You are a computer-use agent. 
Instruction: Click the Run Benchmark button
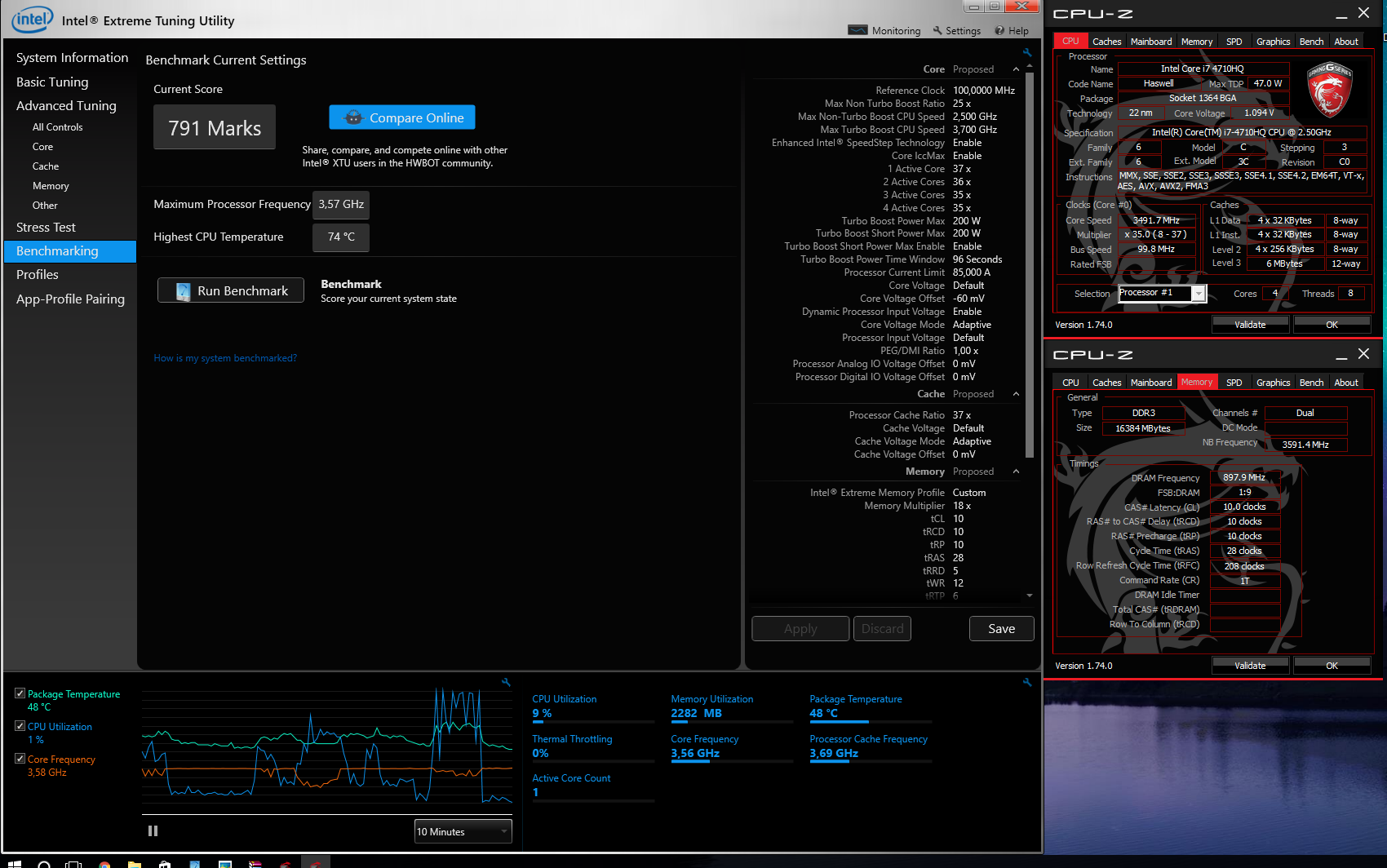231,290
